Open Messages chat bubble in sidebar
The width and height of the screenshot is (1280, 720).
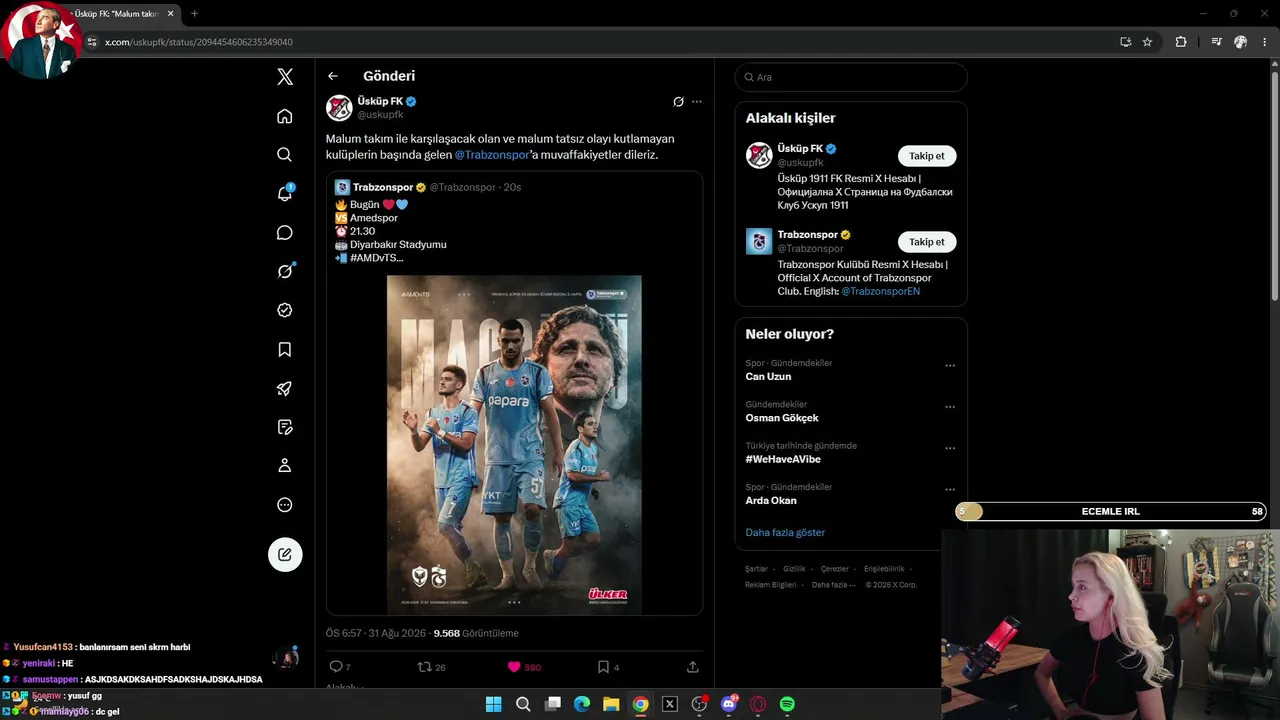tap(285, 233)
